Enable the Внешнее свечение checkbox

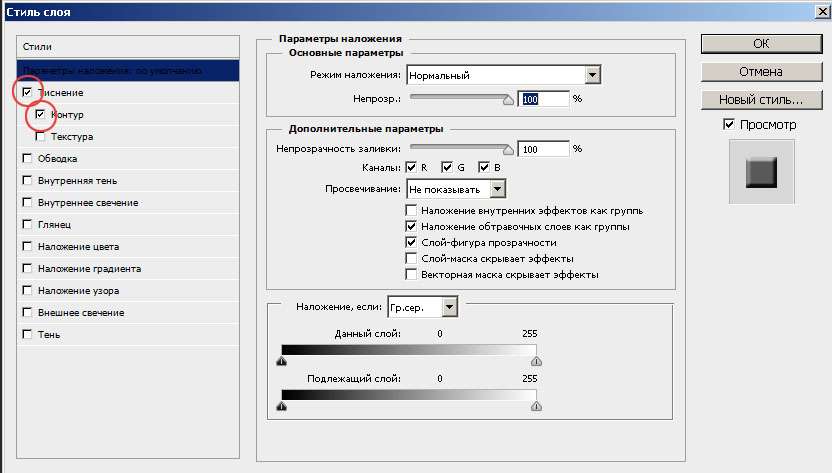pyautogui.click(x=27, y=312)
